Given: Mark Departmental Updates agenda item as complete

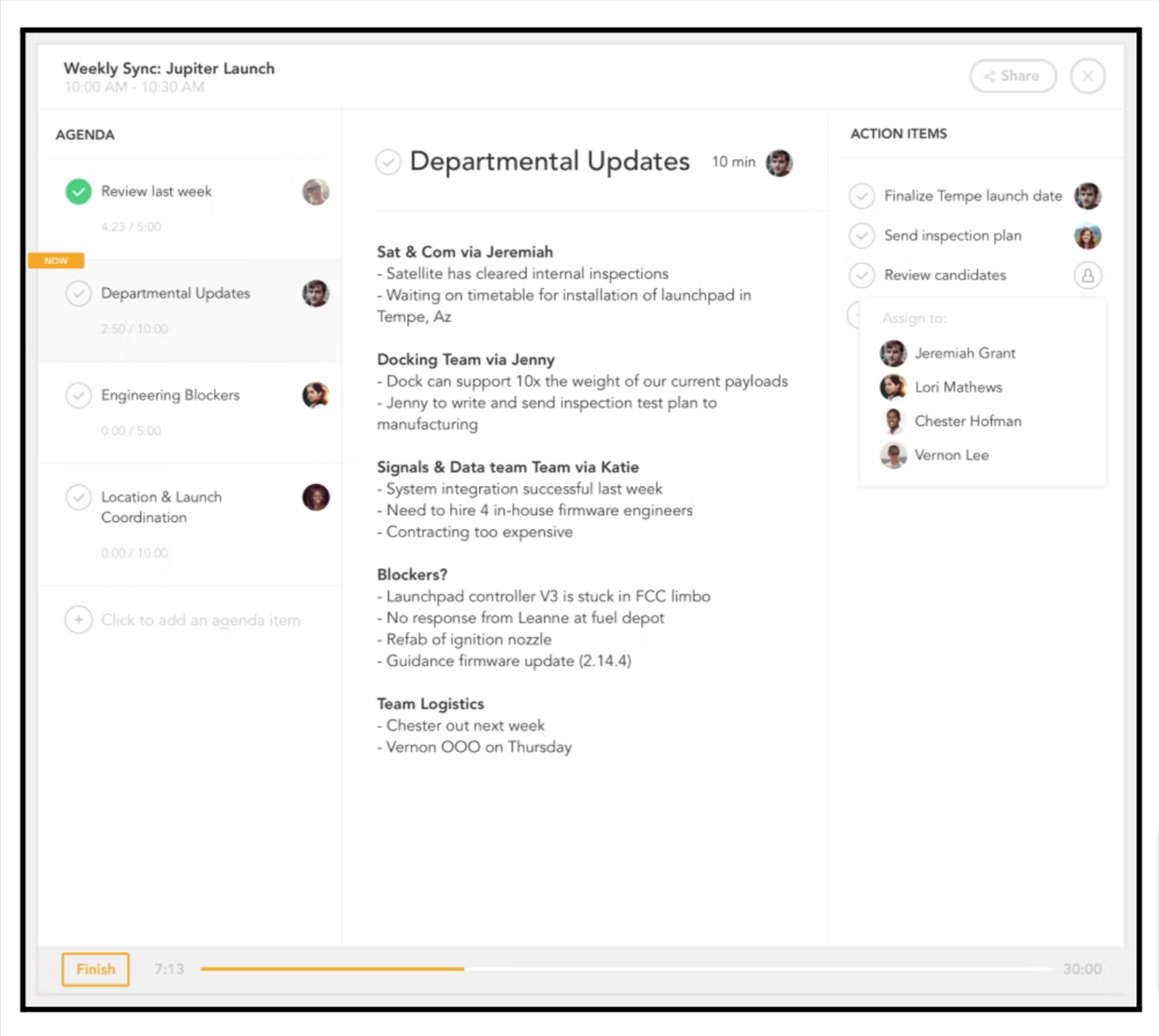Looking at the screenshot, I should [79, 294].
